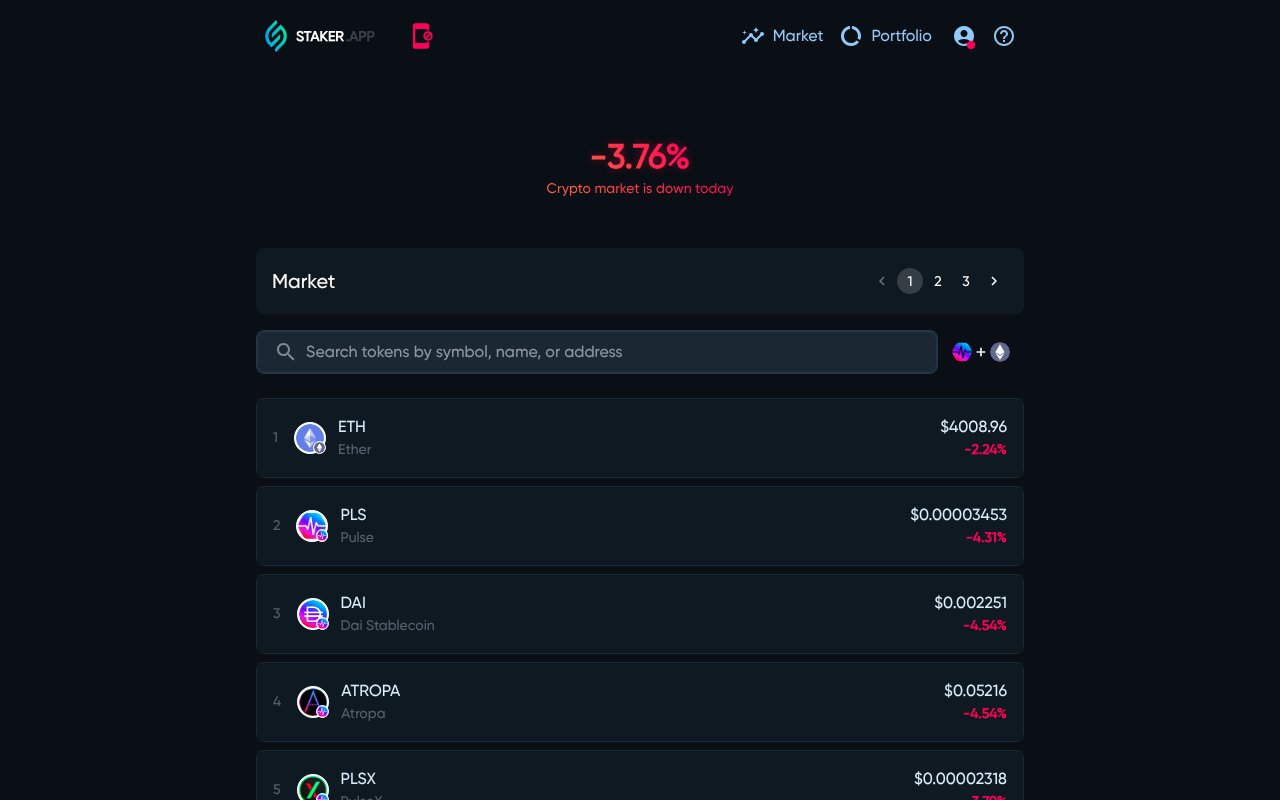Image resolution: width=1280 pixels, height=800 pixels.
Task: Click the Ether token logo
Action: click(x=310, y=437)
